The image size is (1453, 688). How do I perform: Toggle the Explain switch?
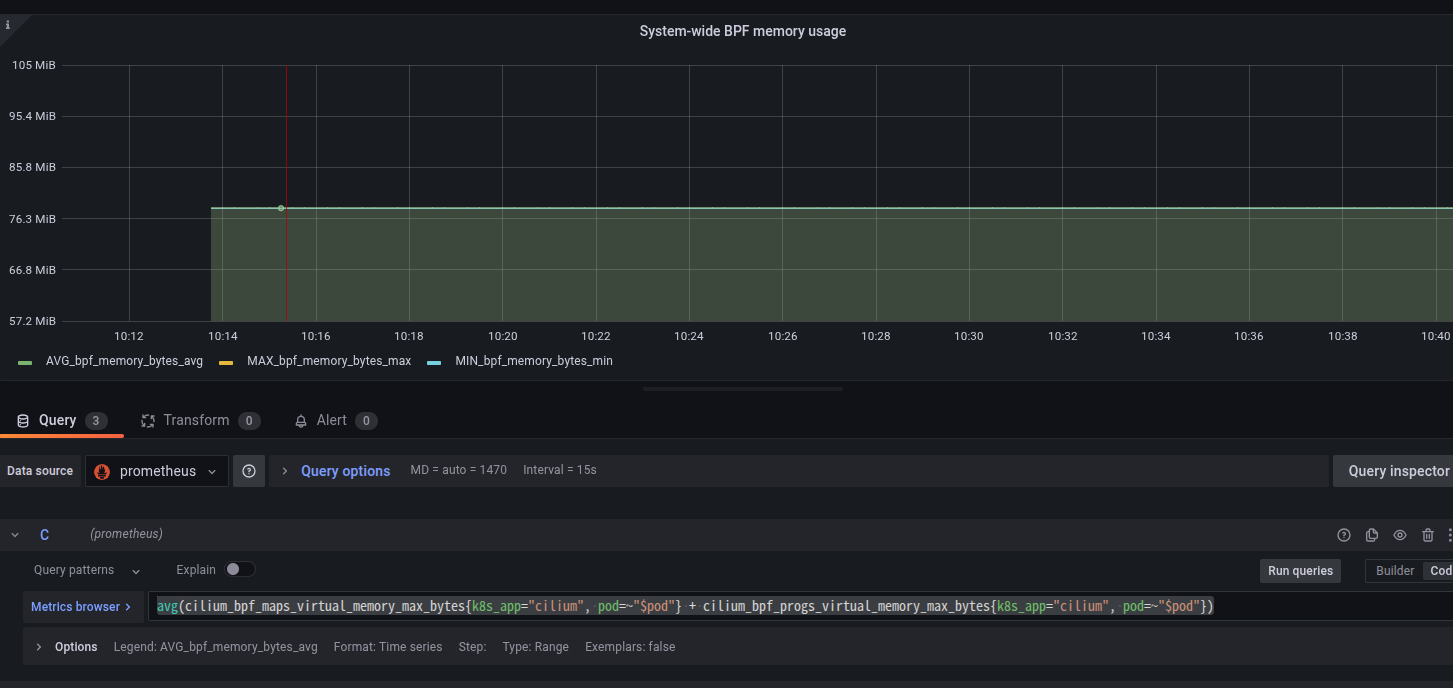pyautogui.click(x=240, y=569)
